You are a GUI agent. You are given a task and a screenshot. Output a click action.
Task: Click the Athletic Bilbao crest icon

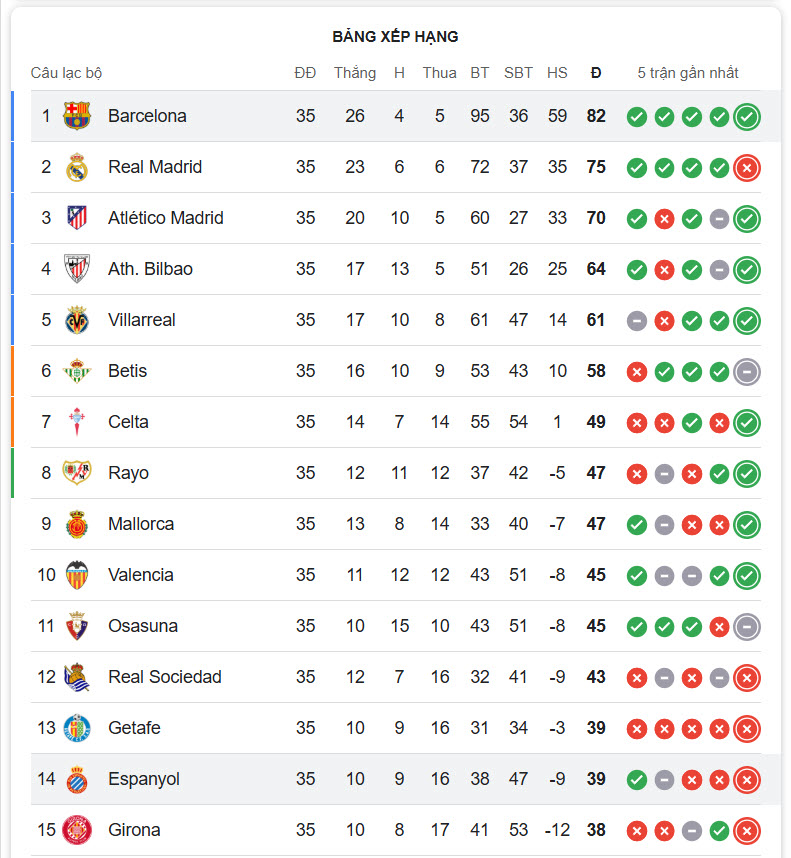(x=77, y=269)
